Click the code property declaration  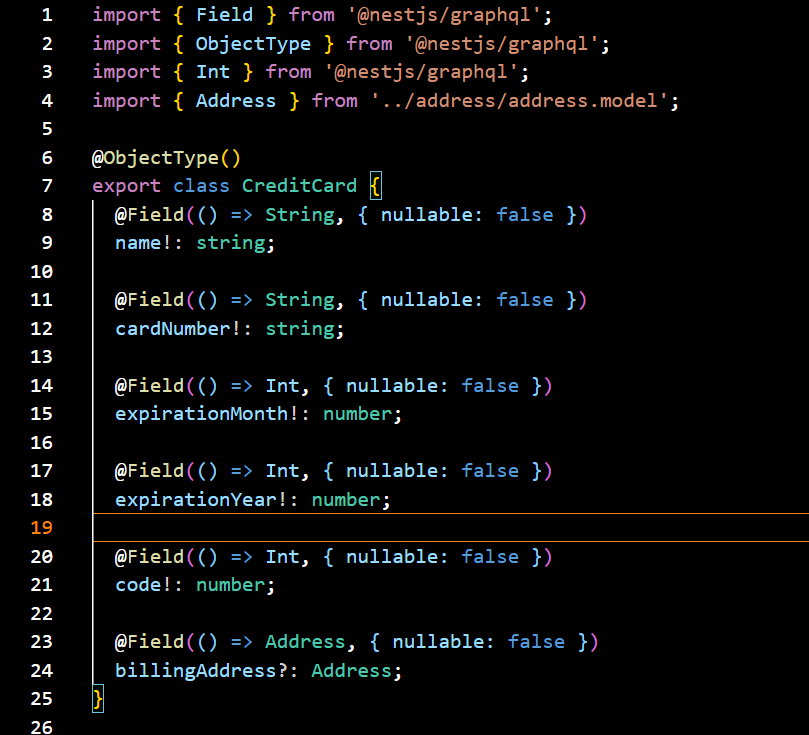[135, 584]
